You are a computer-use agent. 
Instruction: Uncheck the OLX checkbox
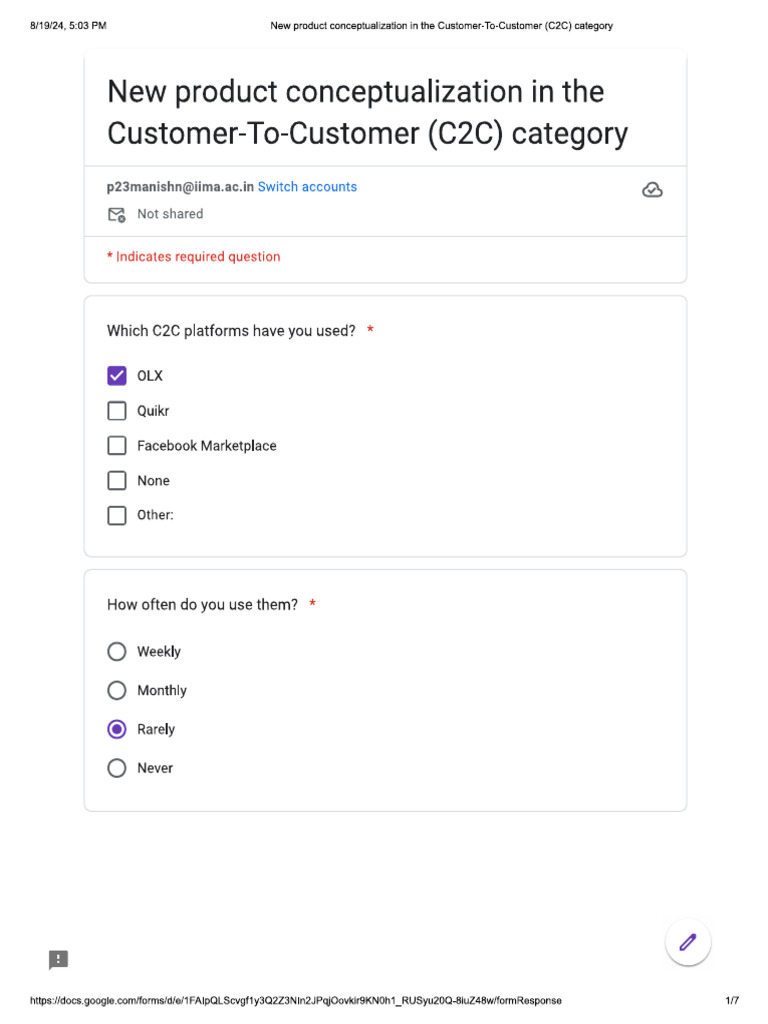[117, 376]
